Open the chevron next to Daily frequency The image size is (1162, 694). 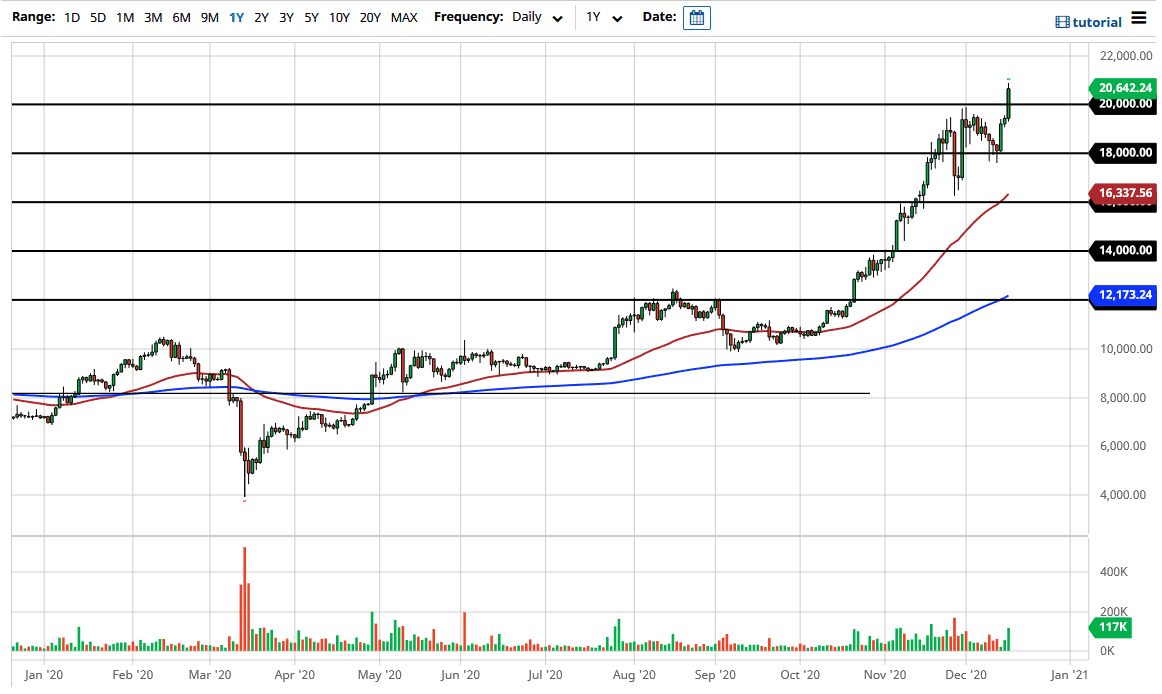[x=557, y=17]
